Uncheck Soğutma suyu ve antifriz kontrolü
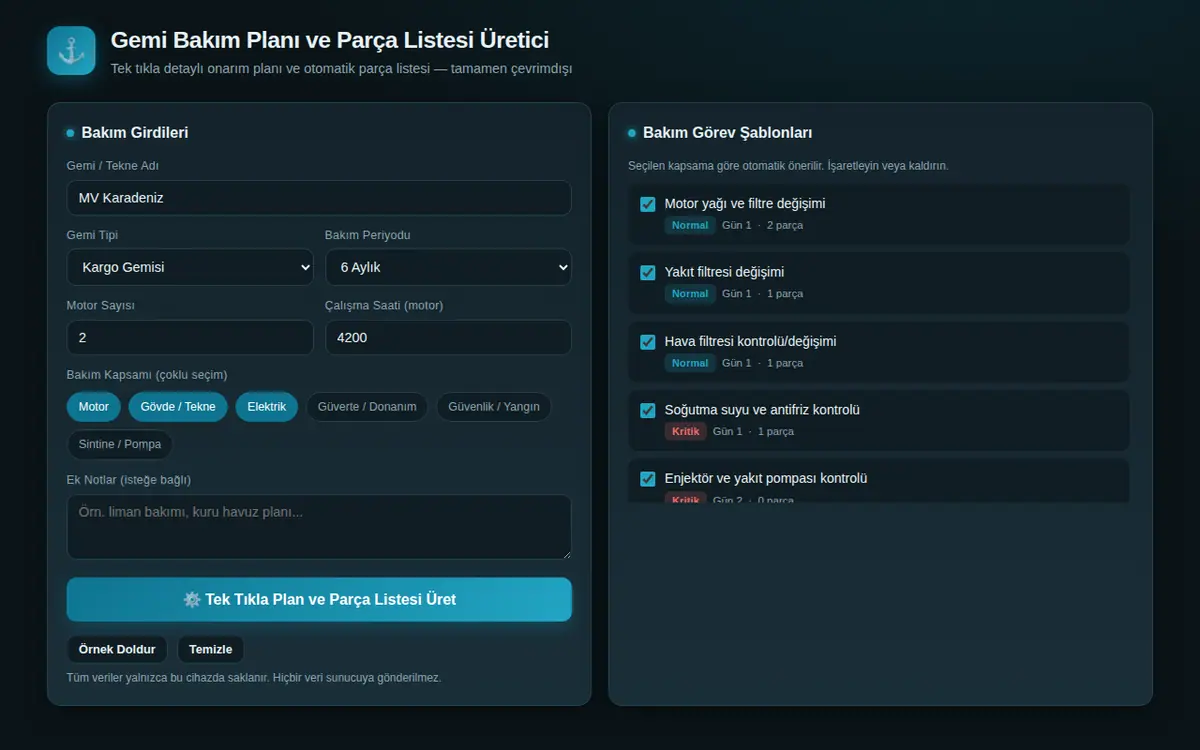 (x=648, y=410)
